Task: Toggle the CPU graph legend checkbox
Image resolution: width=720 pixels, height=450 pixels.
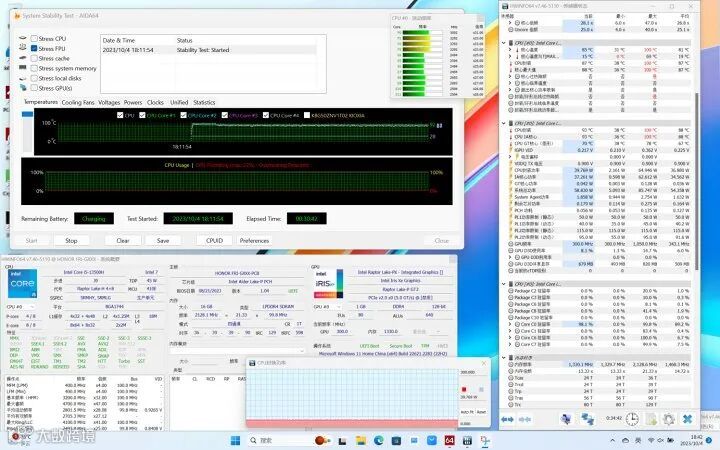Action: [x=120, y=115]
